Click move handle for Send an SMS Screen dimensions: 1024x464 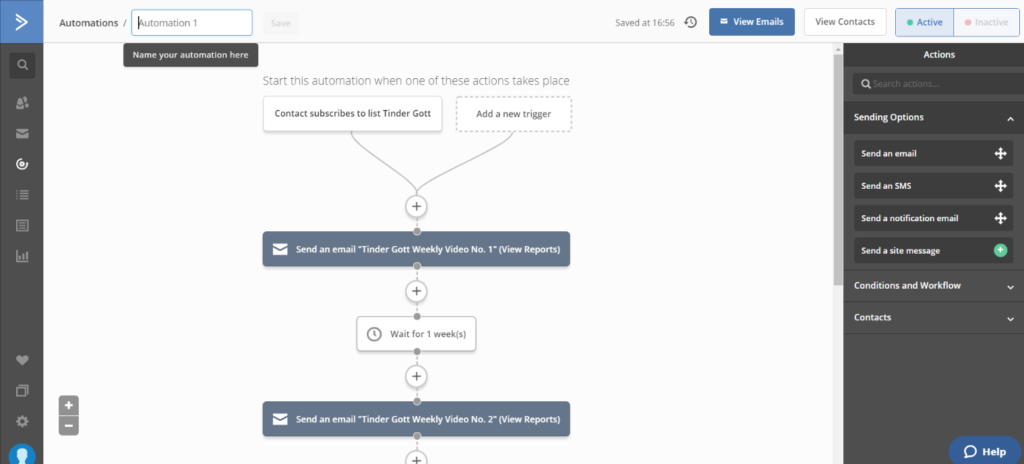coord(1000,186)
